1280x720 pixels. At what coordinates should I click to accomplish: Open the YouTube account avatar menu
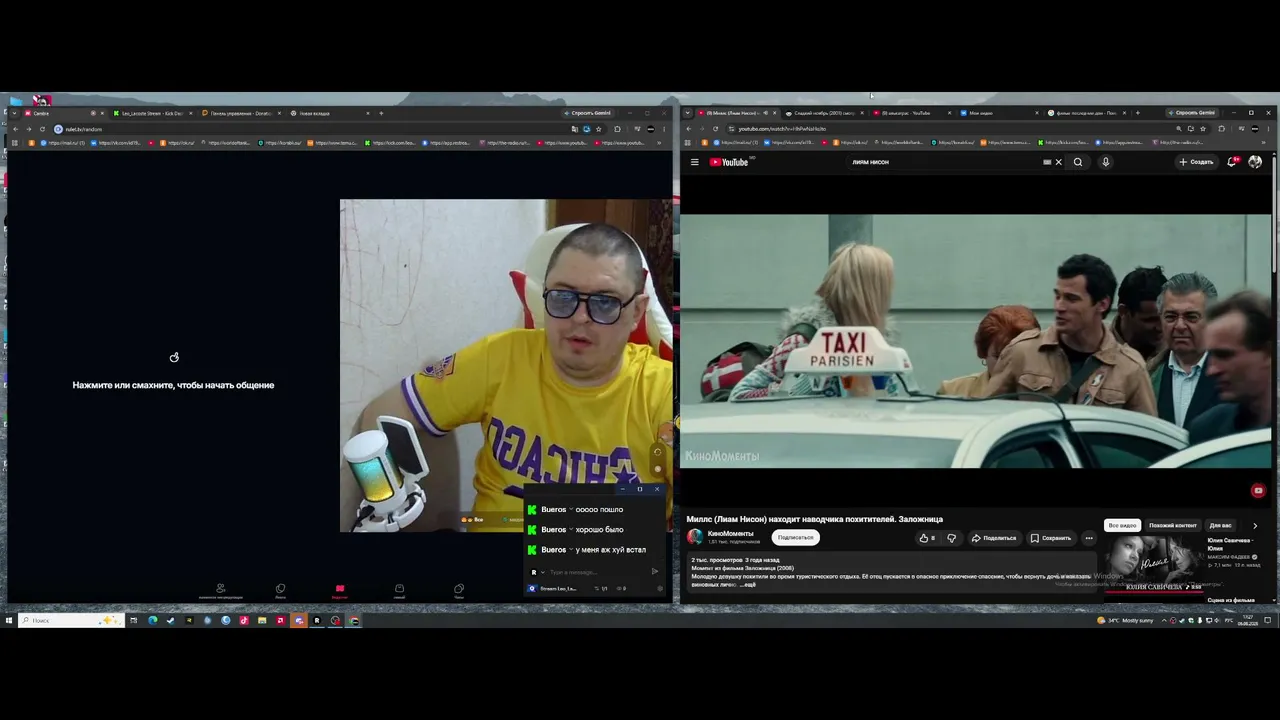(1255, 162)
